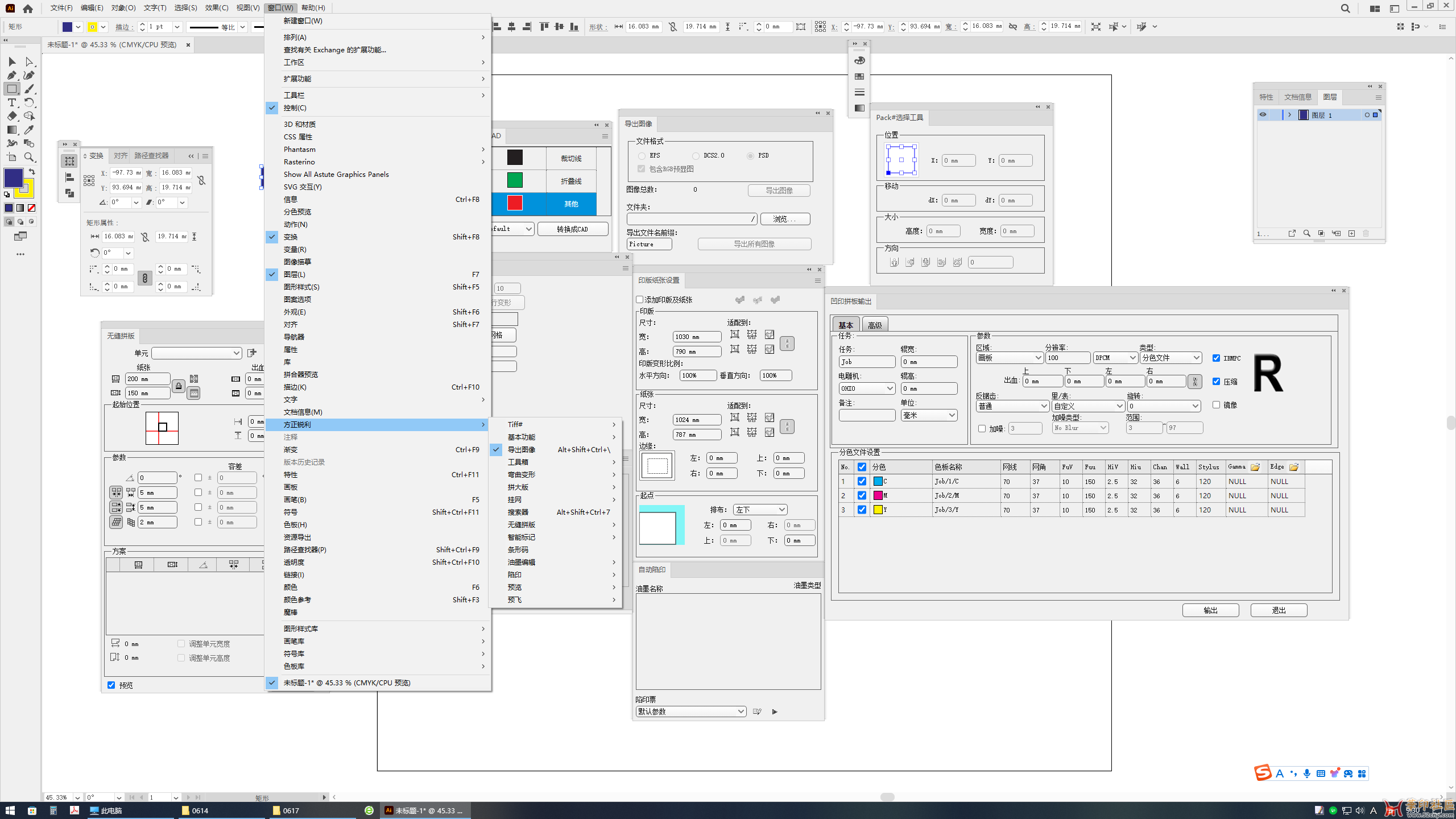Image resolution: width=1456 pixels, height=819 pixels.
Task: Open the 类型 分色文件 dropdown
Action: tap(1170, 358)
